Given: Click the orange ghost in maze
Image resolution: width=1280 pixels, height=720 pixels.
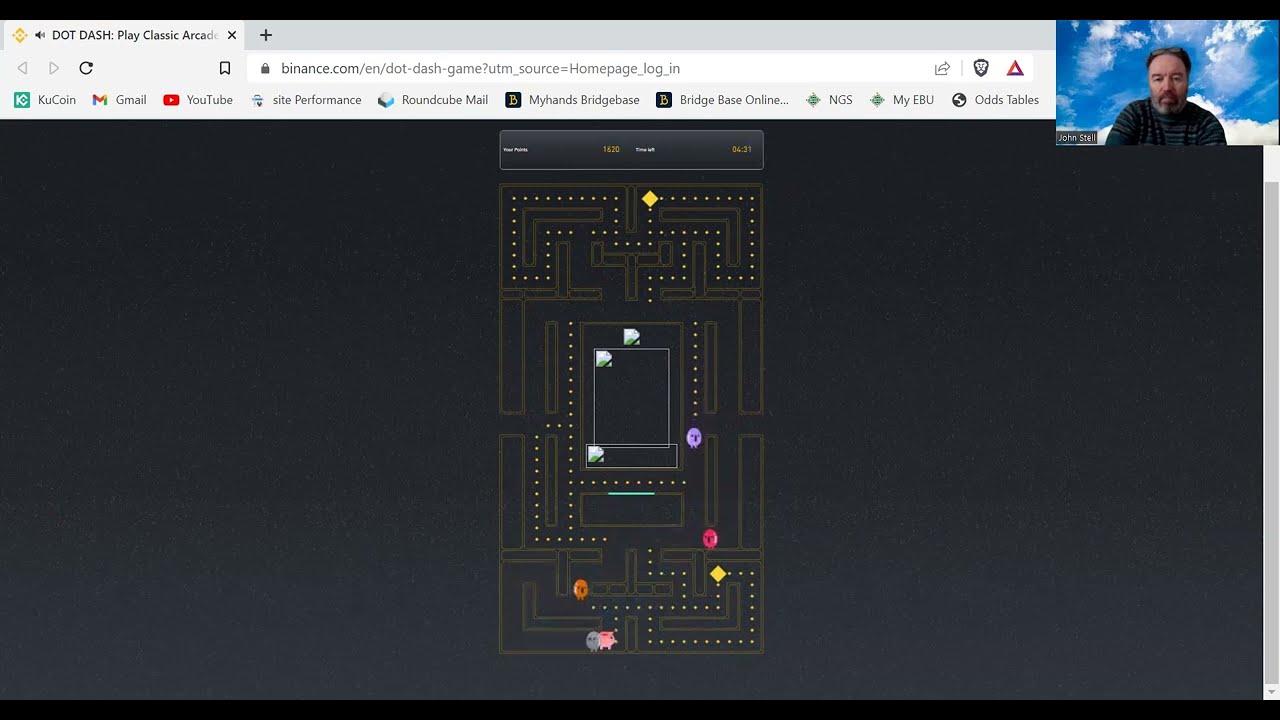Looking at the screenshot, I should [580, 589].
